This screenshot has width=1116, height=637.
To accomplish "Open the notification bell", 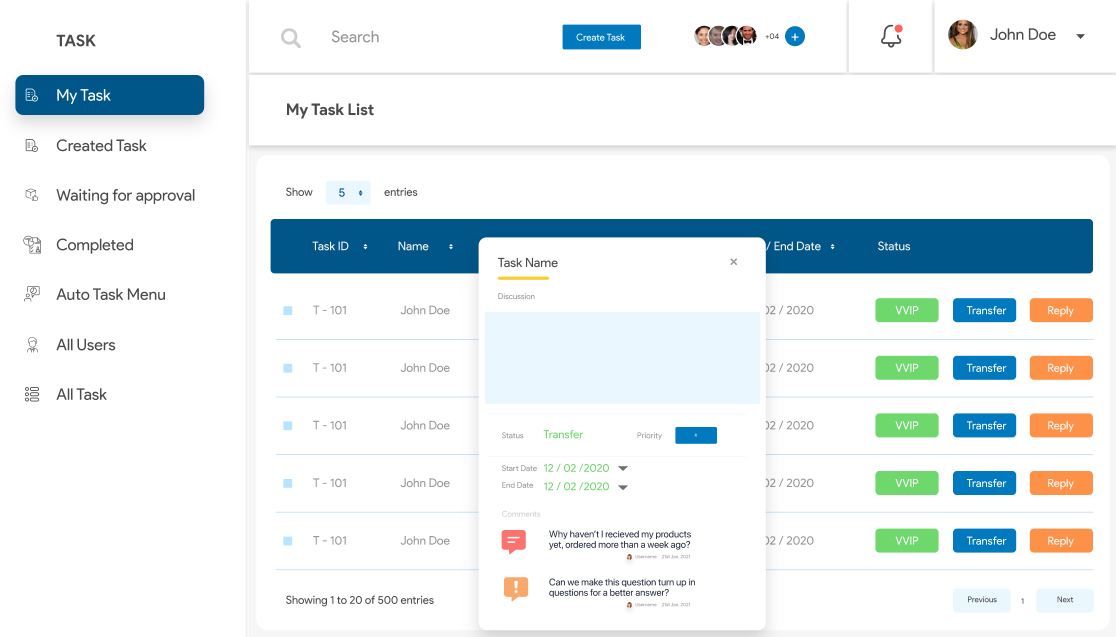I will pyautogui.click(x=890, y=35).
